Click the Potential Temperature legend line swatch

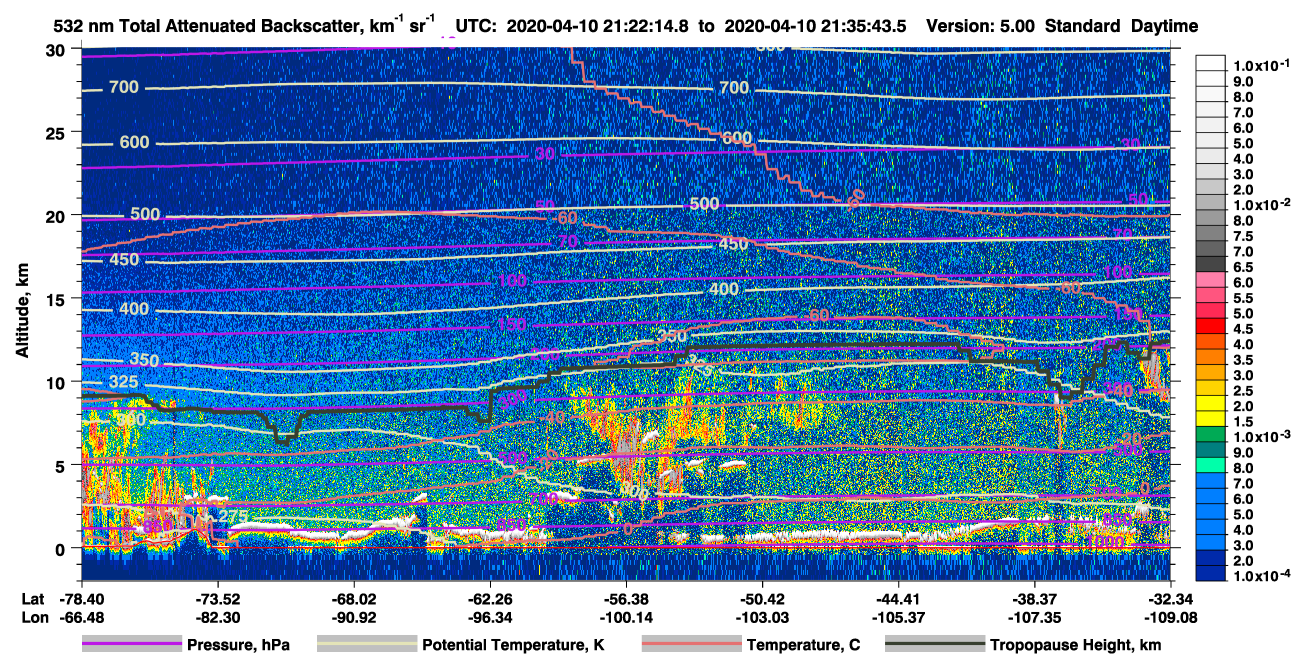(x=367, y=645)
